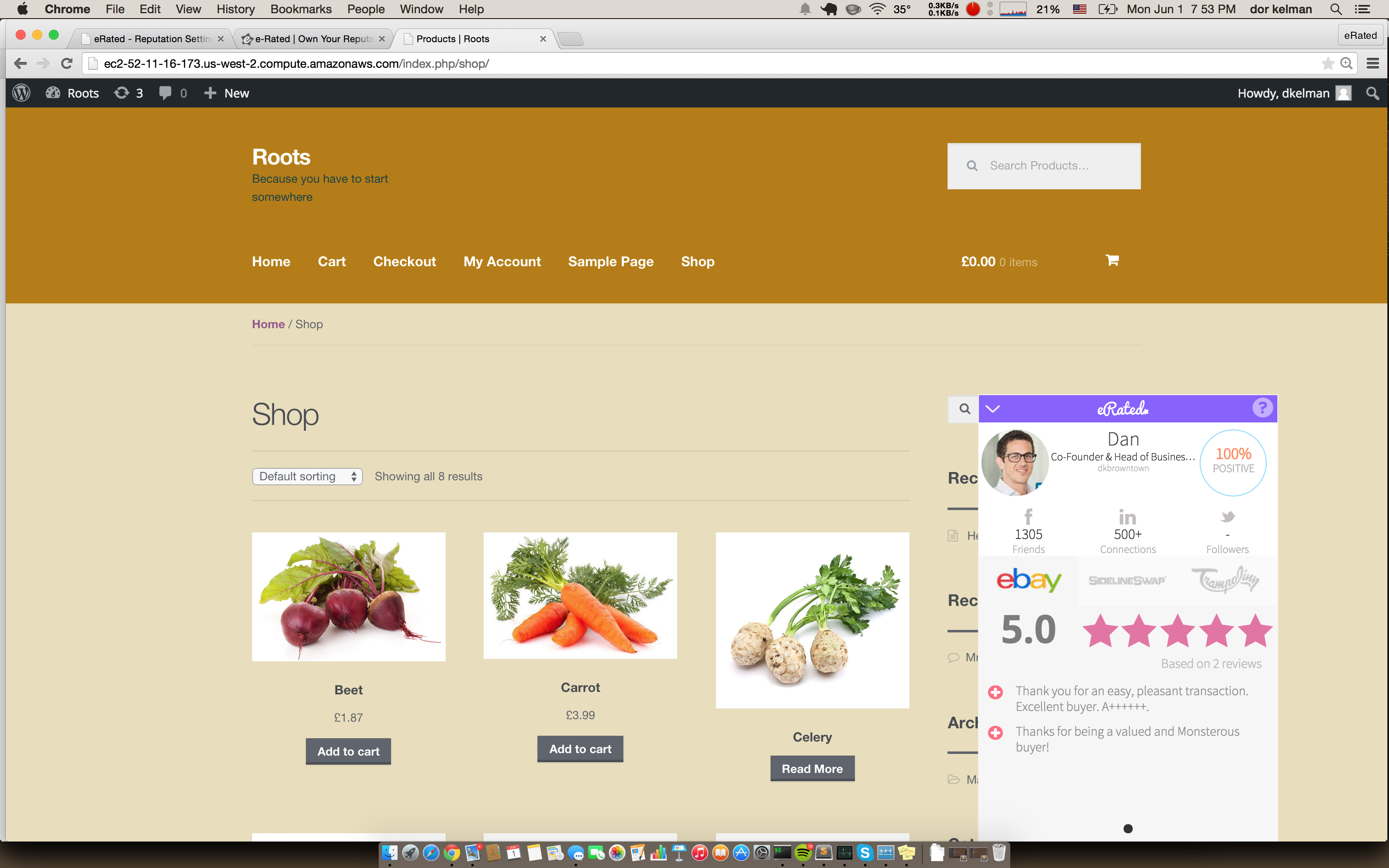This screenshot has width=1389, height=868.
Task: Expand the first review plus icon
Action: pos(995,692)
